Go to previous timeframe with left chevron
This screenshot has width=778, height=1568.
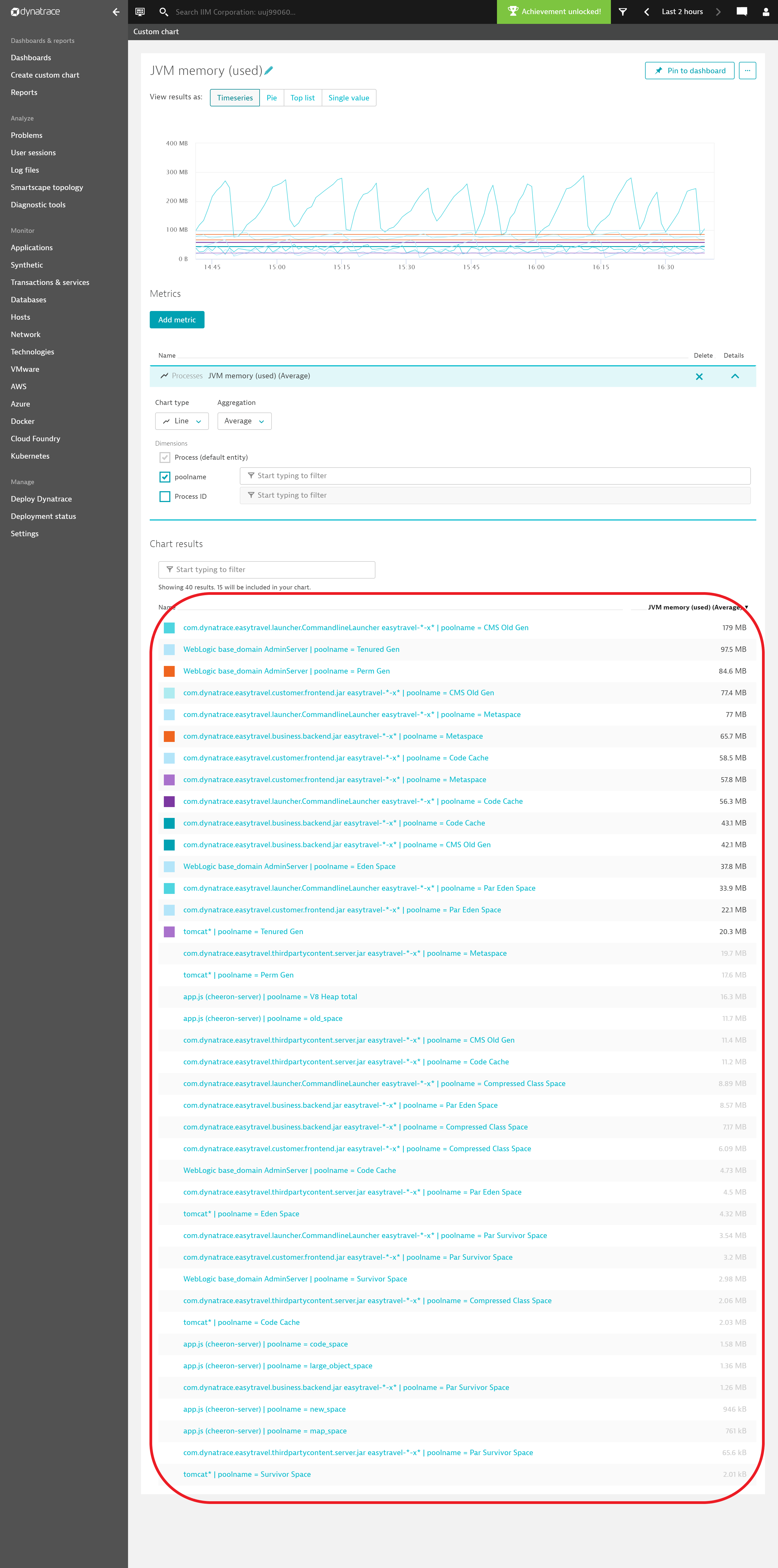click(647, 12)
